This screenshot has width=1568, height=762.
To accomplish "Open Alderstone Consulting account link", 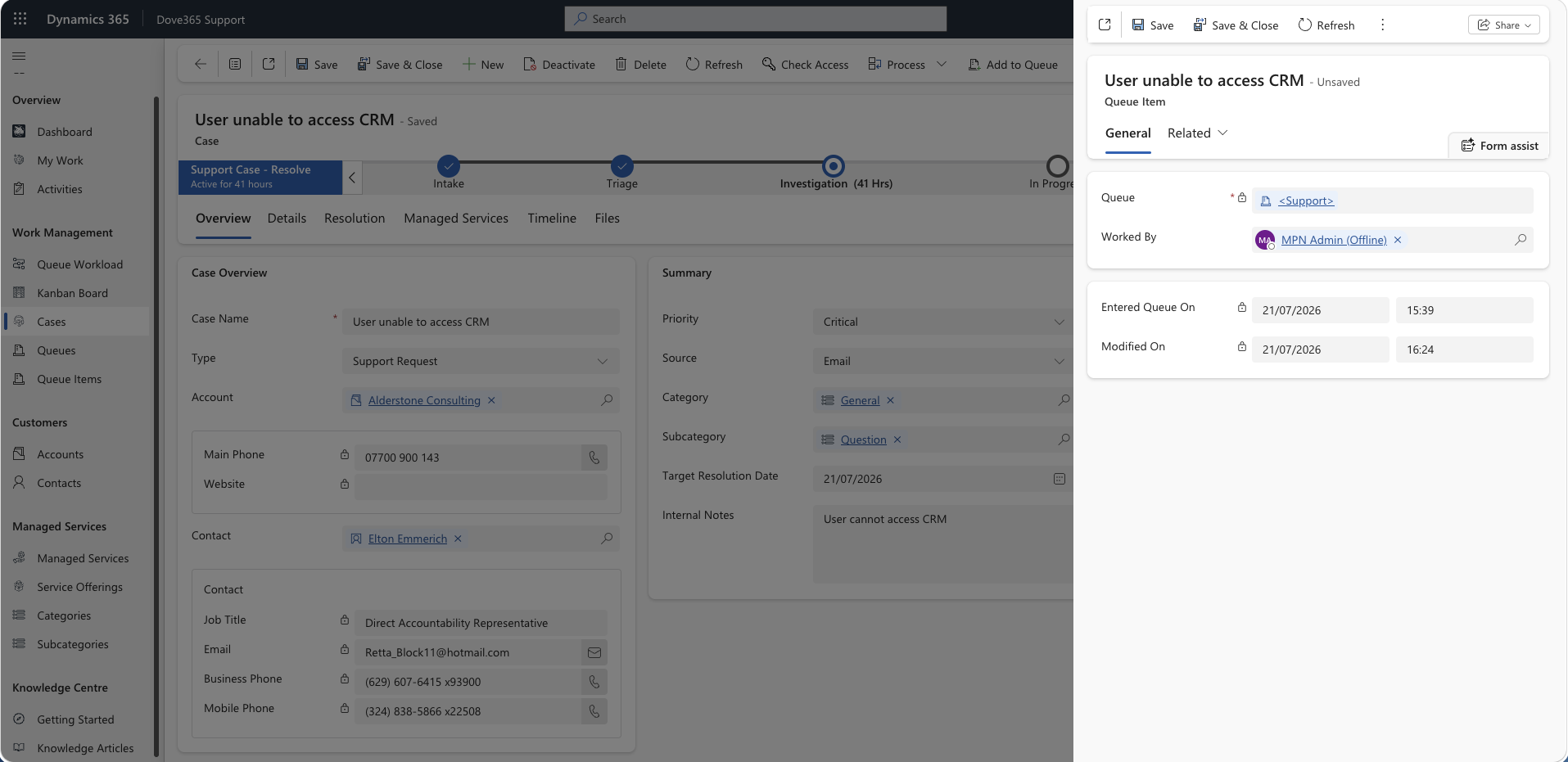I will pos(424,400).
